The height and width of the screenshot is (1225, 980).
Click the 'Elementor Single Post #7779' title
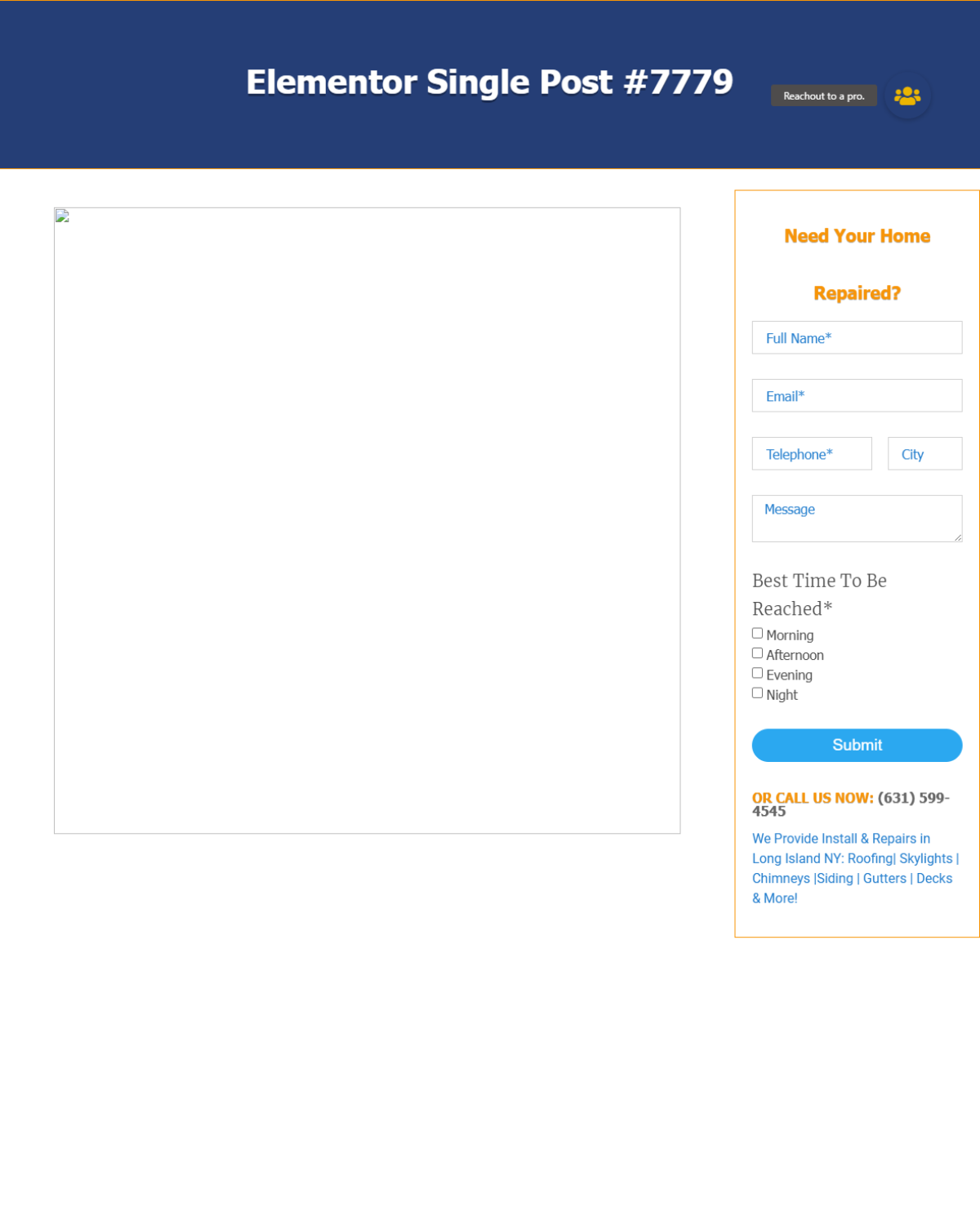(x=489, y=82)
